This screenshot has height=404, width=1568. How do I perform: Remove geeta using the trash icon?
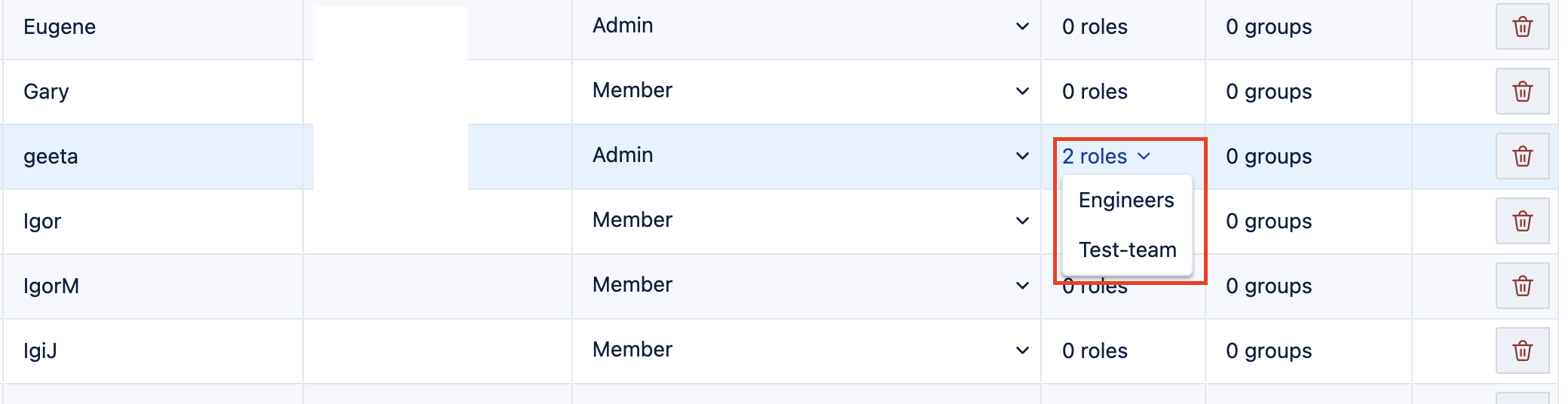pos(1522,157)
